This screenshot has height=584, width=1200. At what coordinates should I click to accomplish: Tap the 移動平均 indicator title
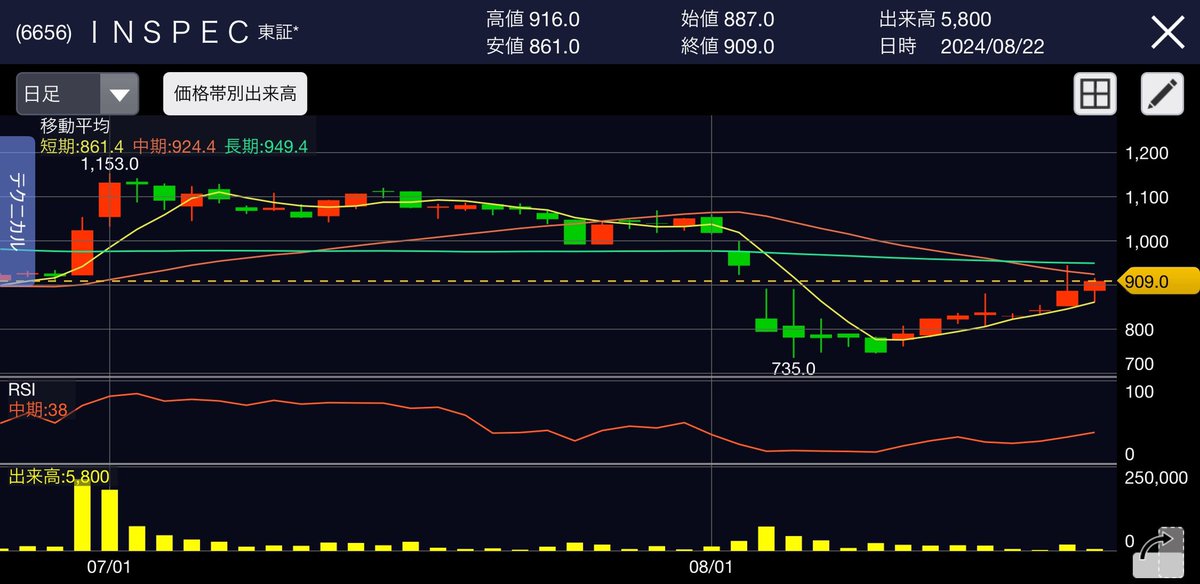coord(75,127)
